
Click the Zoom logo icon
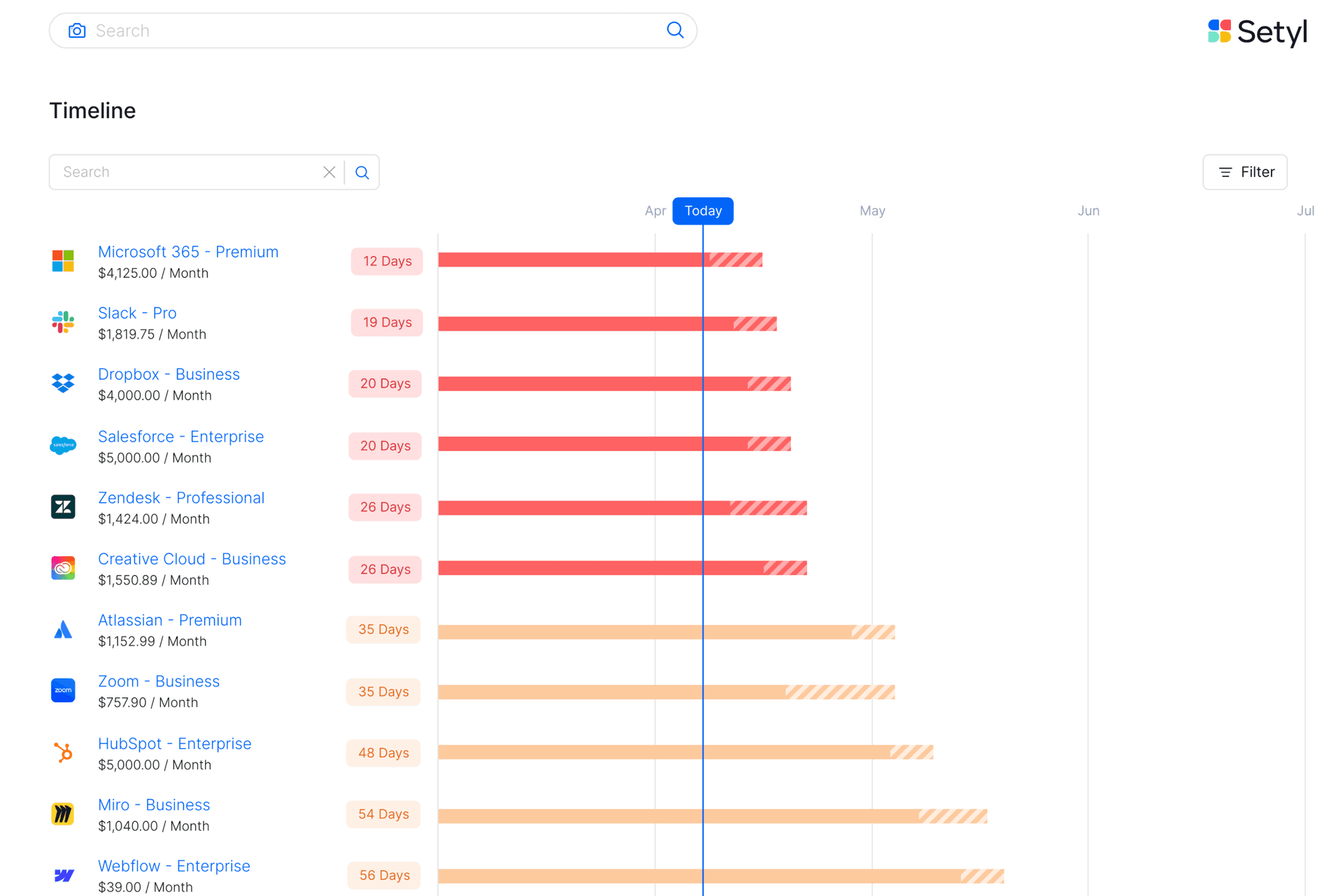pyautogui.click(x=63, y=690)
